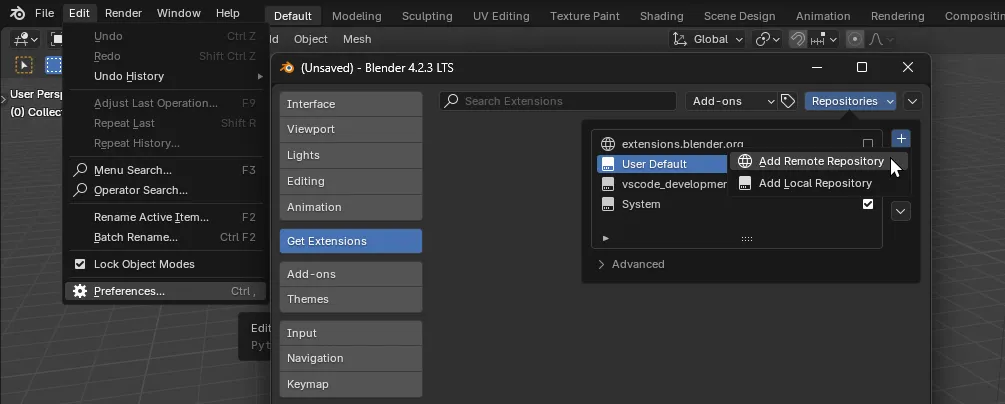Enable the extensions.blender.org repository checkbox
The height and width of the screenshot is (404, 1005).
[868, 144]
